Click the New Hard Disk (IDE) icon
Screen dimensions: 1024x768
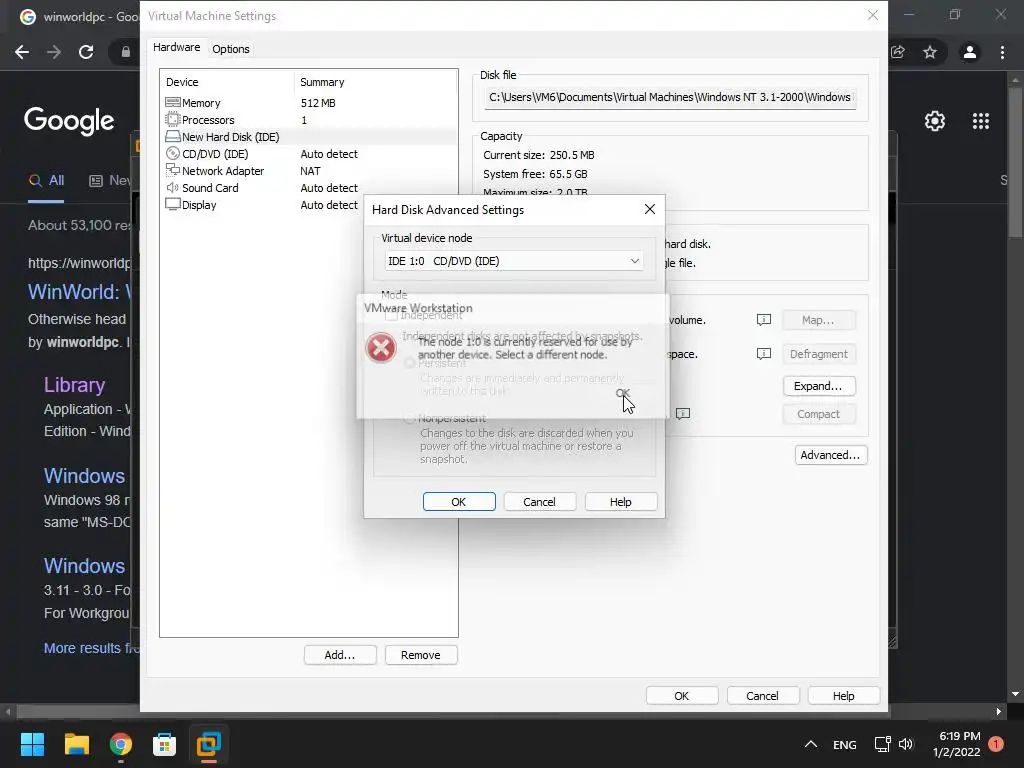tap(172, 136)
